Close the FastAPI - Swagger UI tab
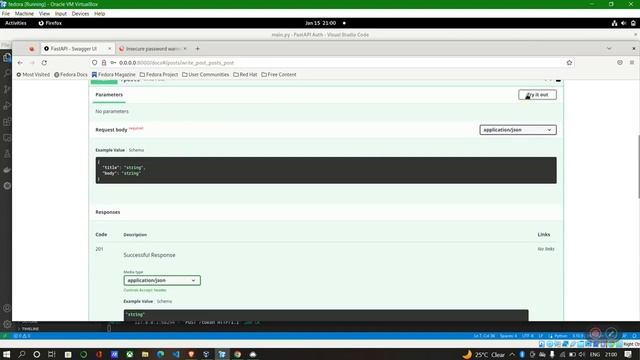This screenshot has width=640, height=360. (x=109, y=49)
